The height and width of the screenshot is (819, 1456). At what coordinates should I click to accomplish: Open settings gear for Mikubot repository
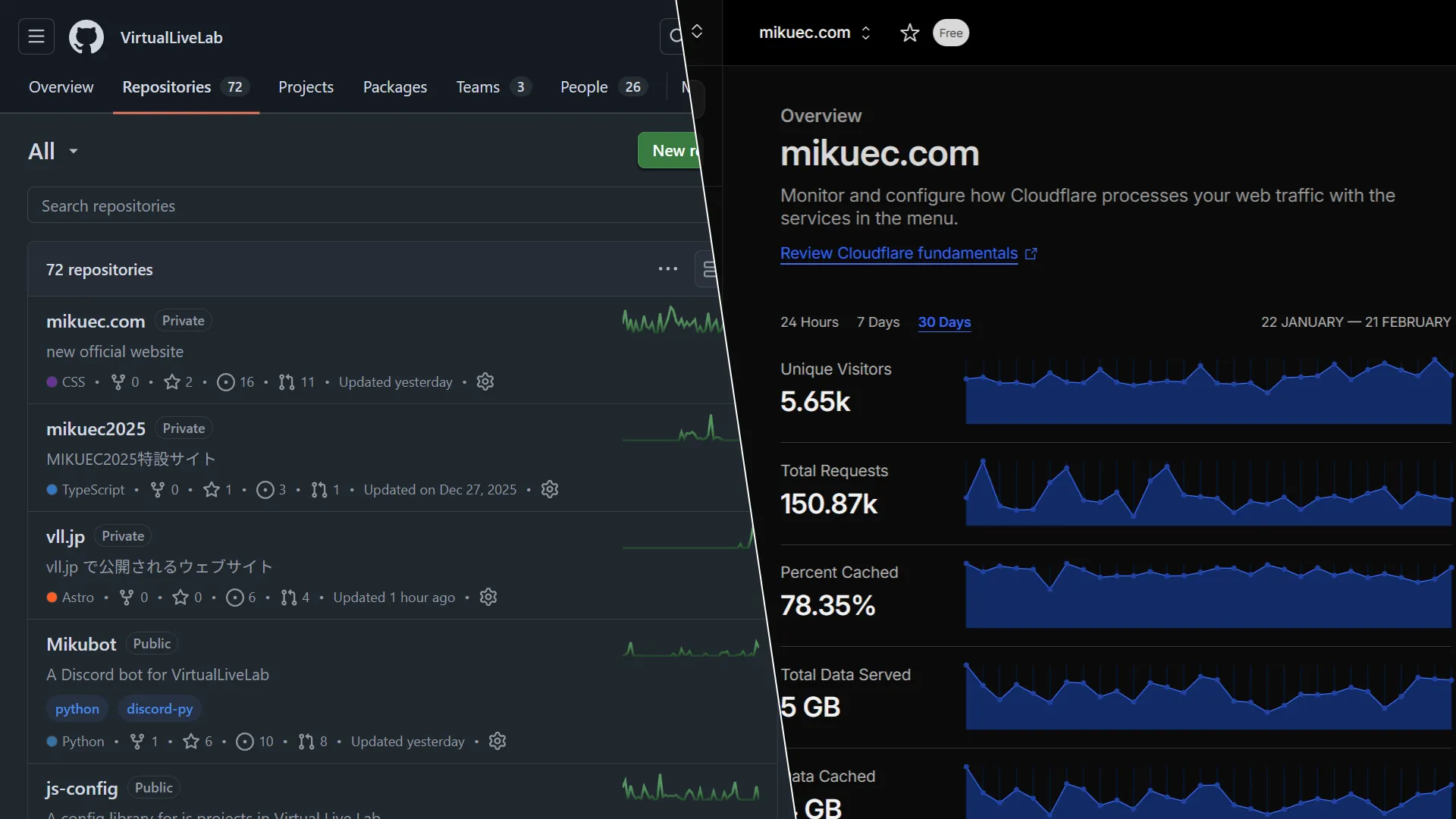[x=497, y=741]
